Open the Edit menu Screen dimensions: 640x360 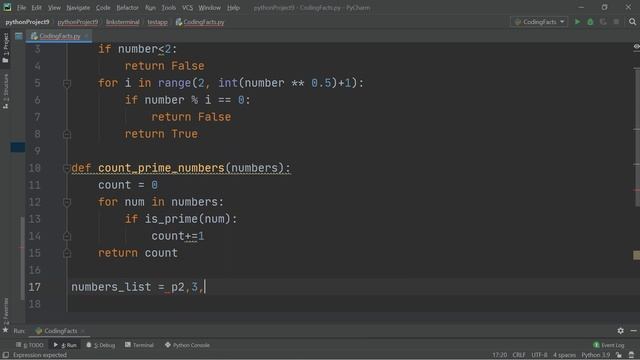coord(37,8)
